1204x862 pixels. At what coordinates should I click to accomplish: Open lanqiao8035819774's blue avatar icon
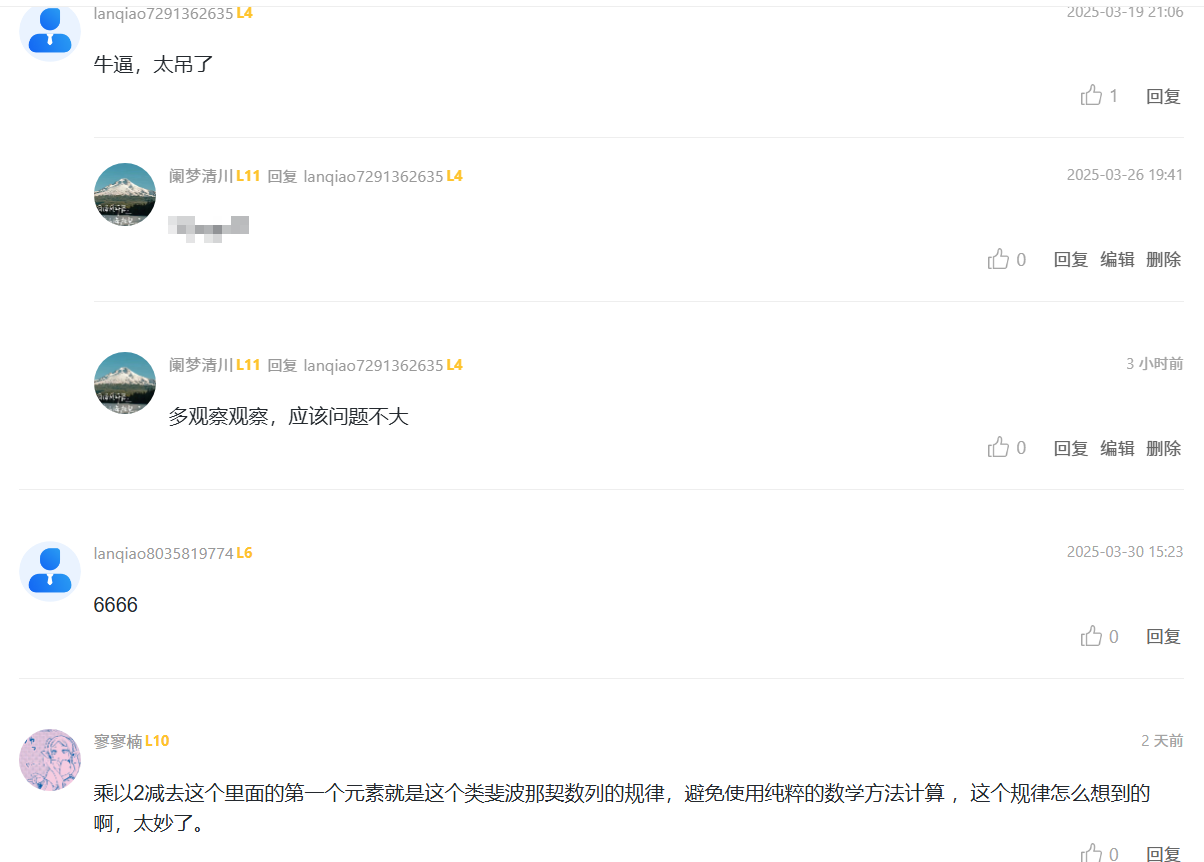click(x=50, y=572)
